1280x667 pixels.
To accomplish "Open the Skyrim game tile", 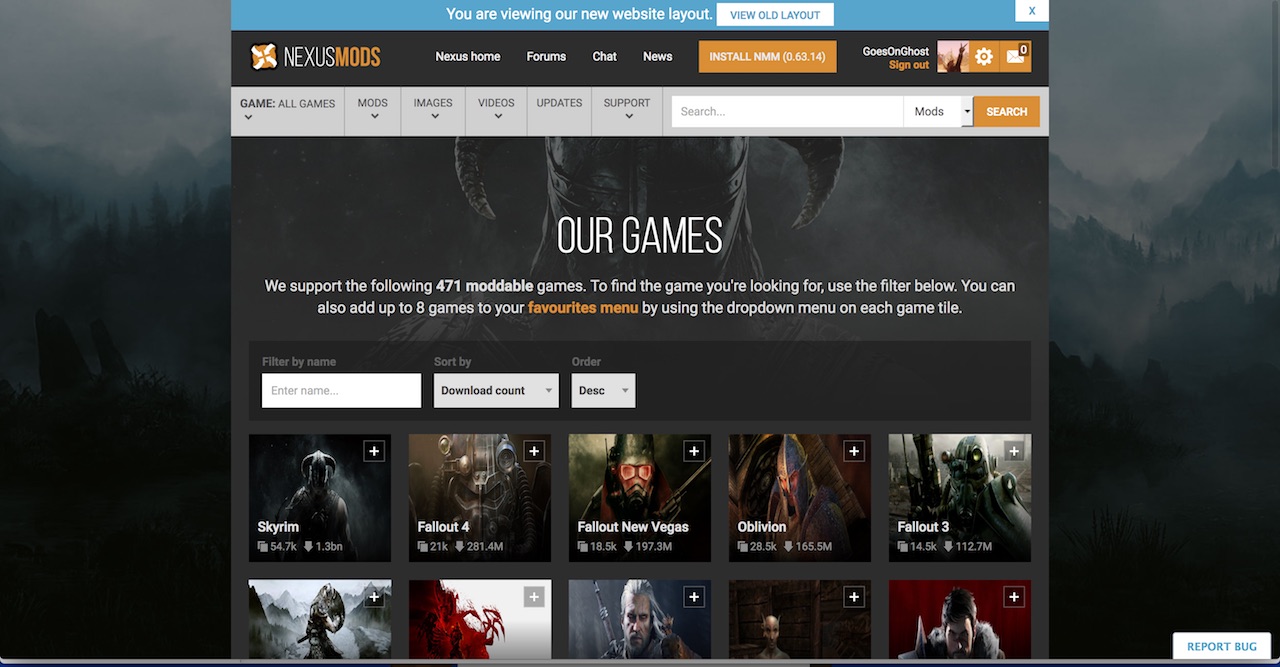I will 320,498.
